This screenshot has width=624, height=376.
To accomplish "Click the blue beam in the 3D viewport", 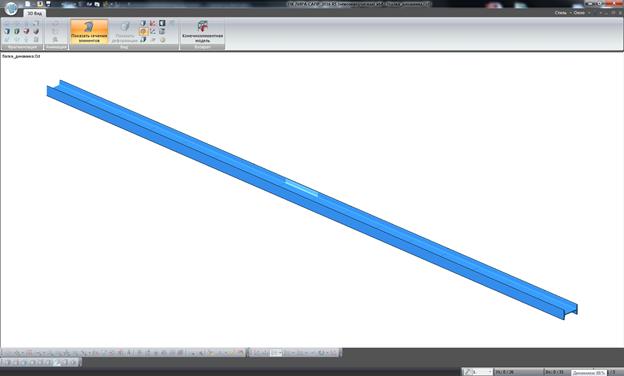I will point(312,198).
